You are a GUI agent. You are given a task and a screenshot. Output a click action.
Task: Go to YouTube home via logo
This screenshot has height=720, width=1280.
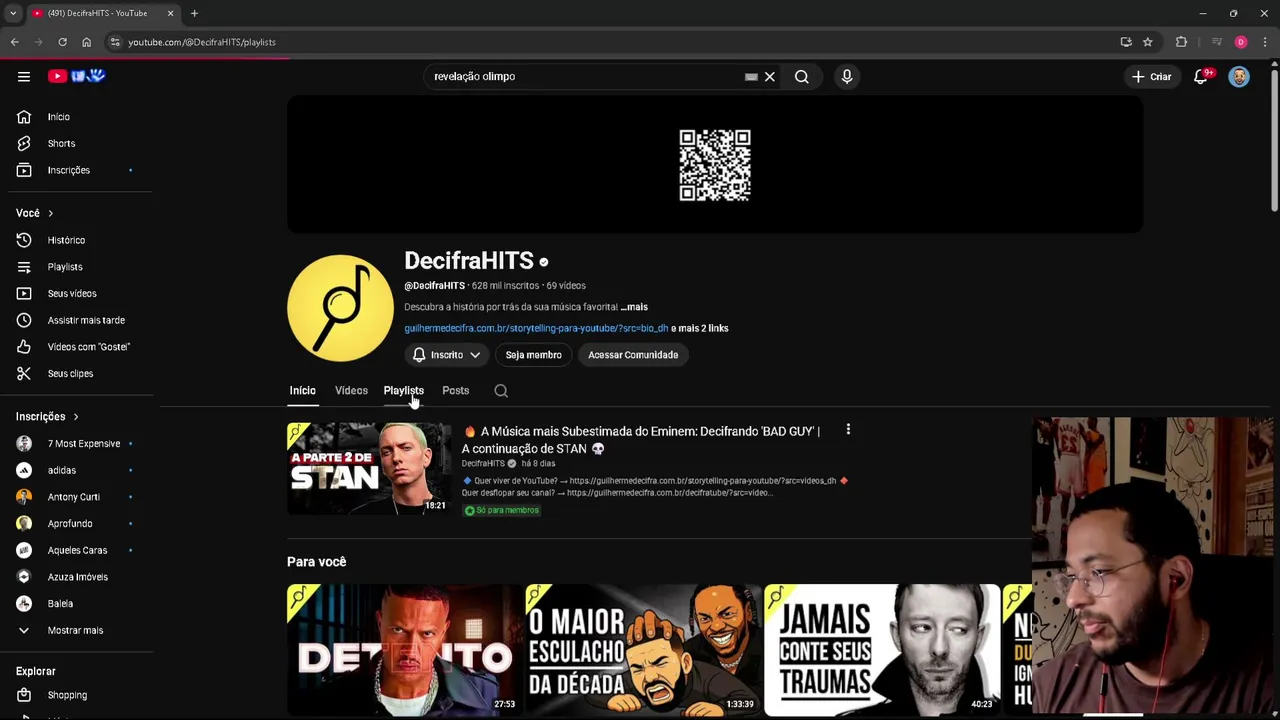pos(76,76)
